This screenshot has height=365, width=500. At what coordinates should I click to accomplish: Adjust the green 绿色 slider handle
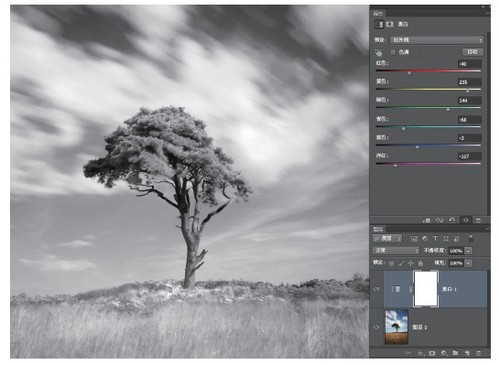pyautogui.click(x=448, y=109)
